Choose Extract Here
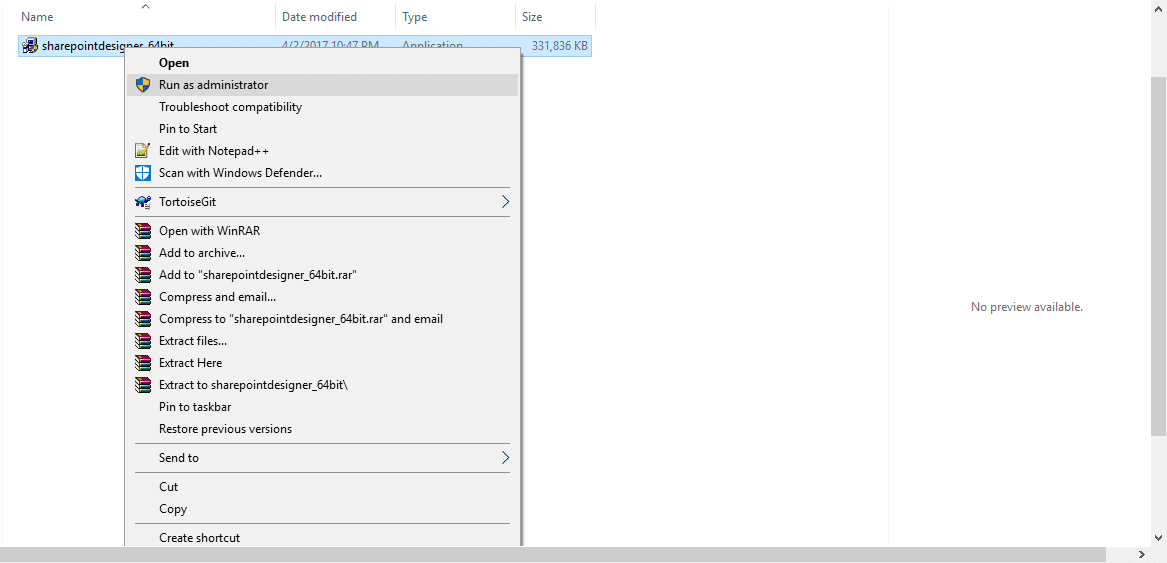This screenshot has width=1167, height=563. point(322,363)
